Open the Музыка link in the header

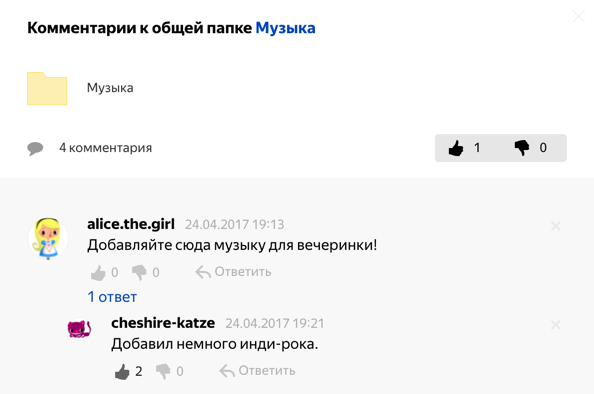click(x=285, y=28)
